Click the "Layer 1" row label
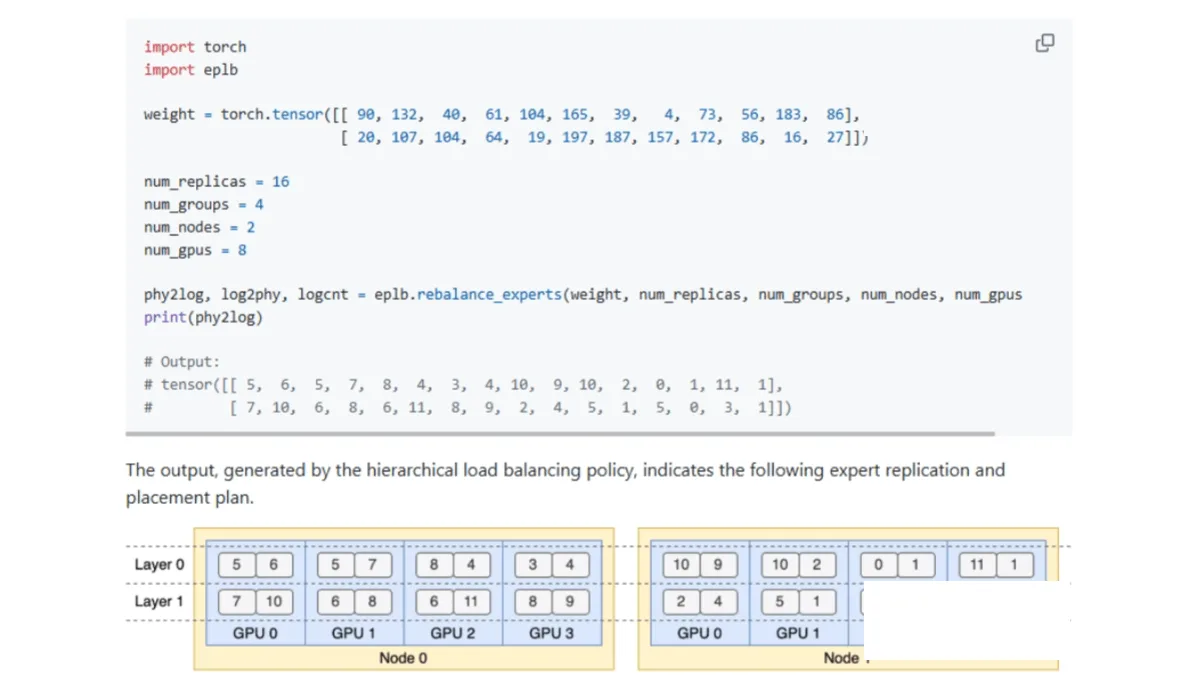The height and width of the screenshot is (675, 1200). [x=160, y=601]
